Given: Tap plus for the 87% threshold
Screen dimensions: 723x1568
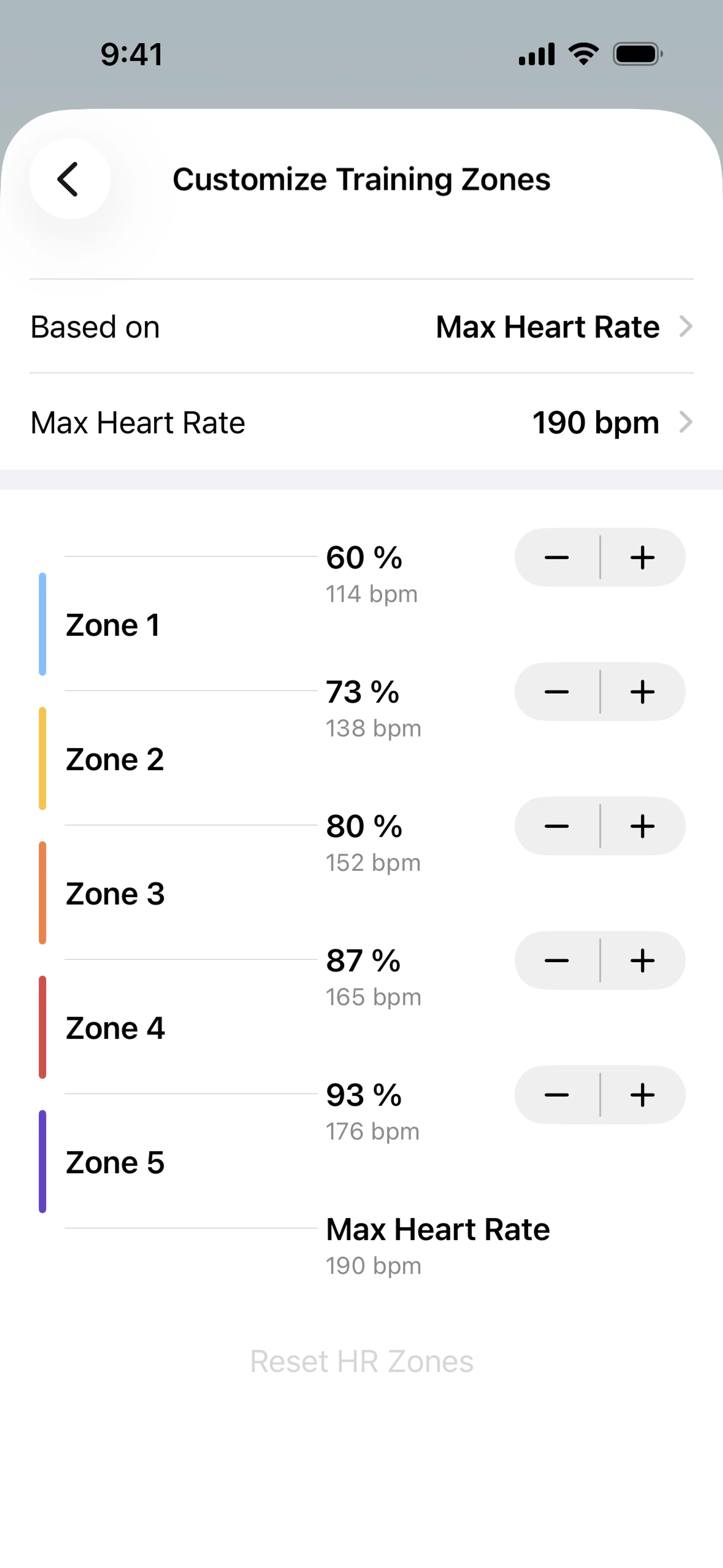Looking at the screenshot, I should click(643, 961).
